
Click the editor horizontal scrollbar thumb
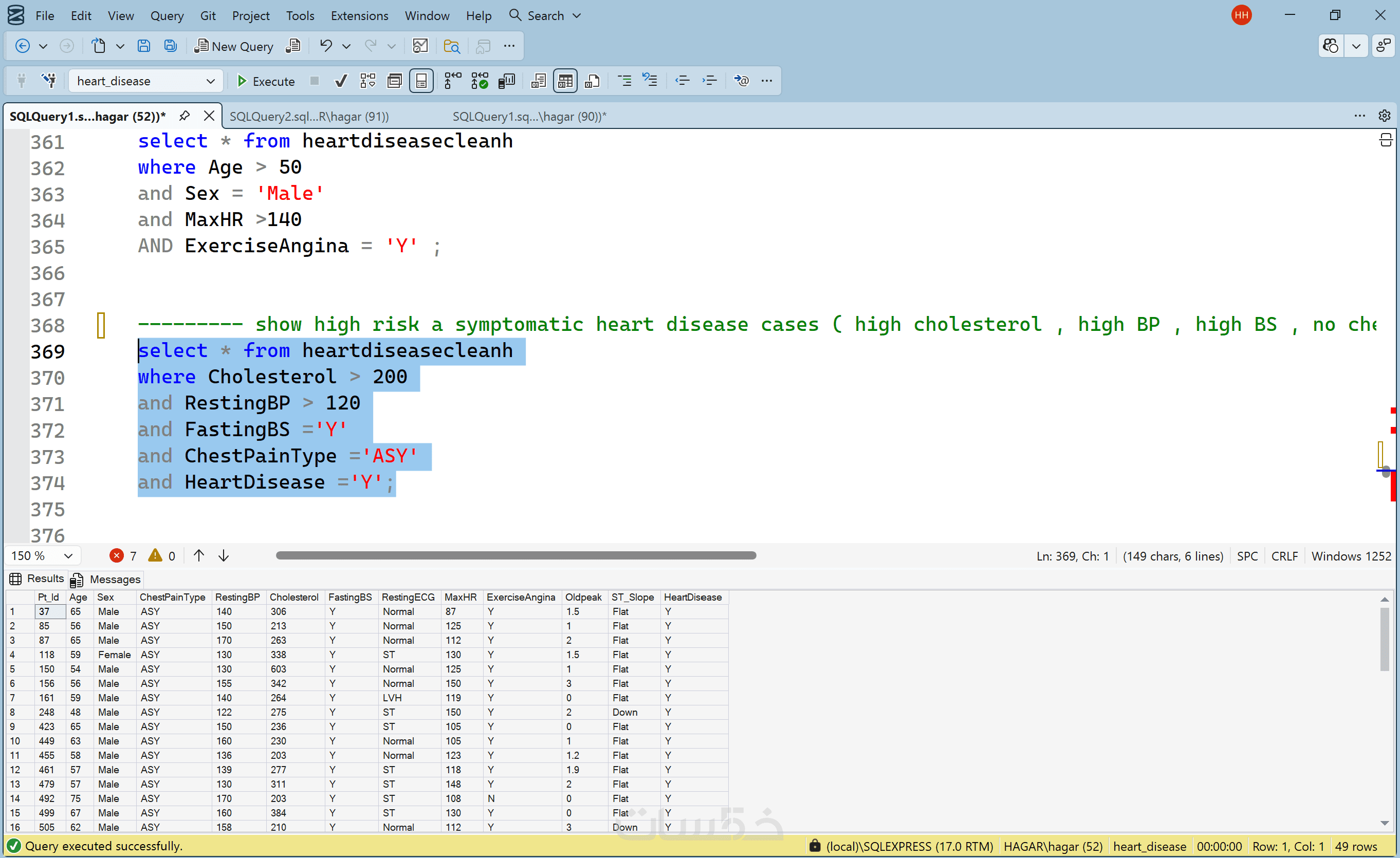click(515, 556)
